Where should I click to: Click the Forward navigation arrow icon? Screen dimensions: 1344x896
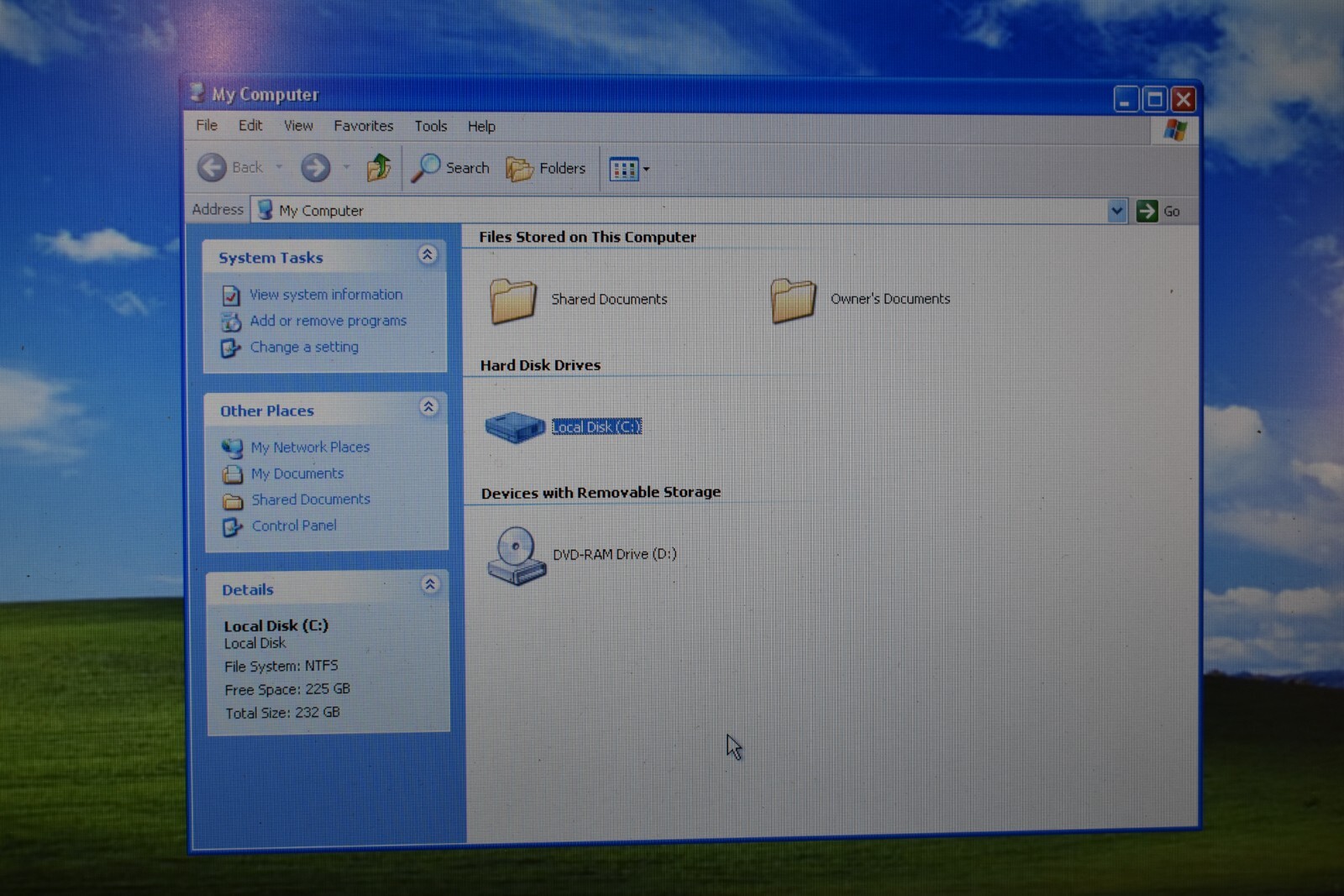[316, 168]
